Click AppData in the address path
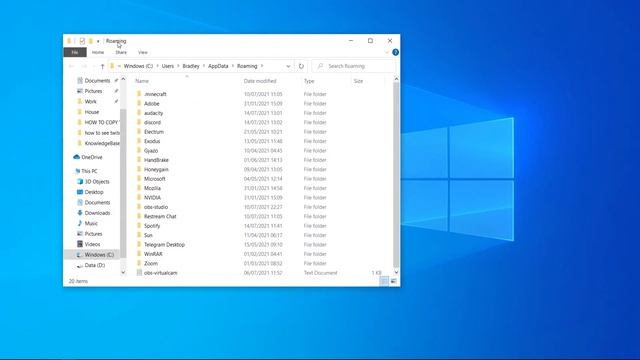Viewport: 640px width, 360px height. [218, 66]
